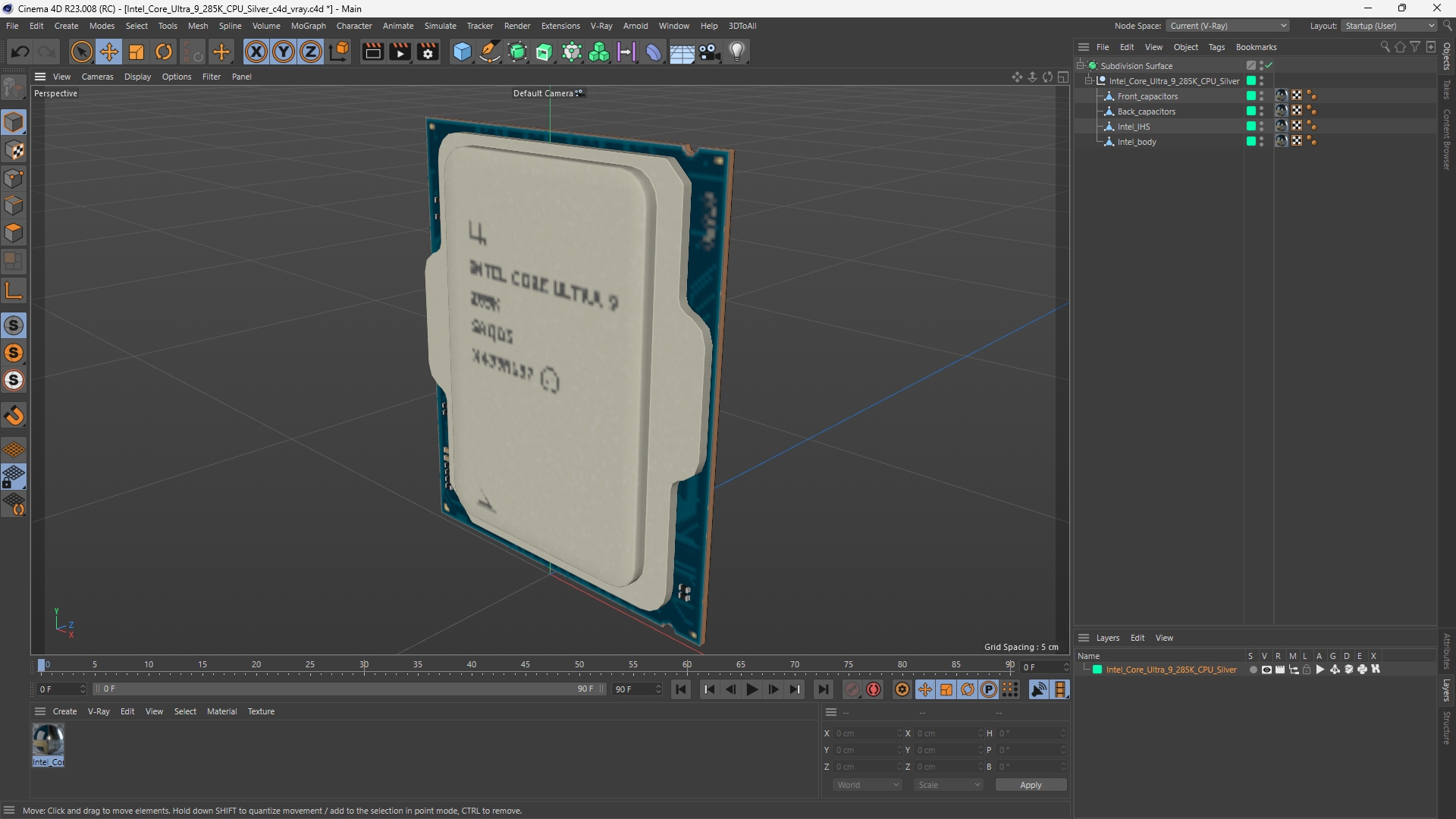Toggle Subdivision Surface enable checkmark

(1269, 66)
